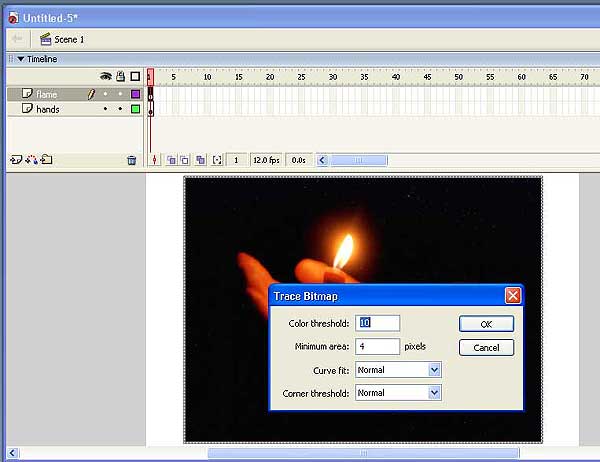Turn on Edit Multiple Frames

[200, 160]
